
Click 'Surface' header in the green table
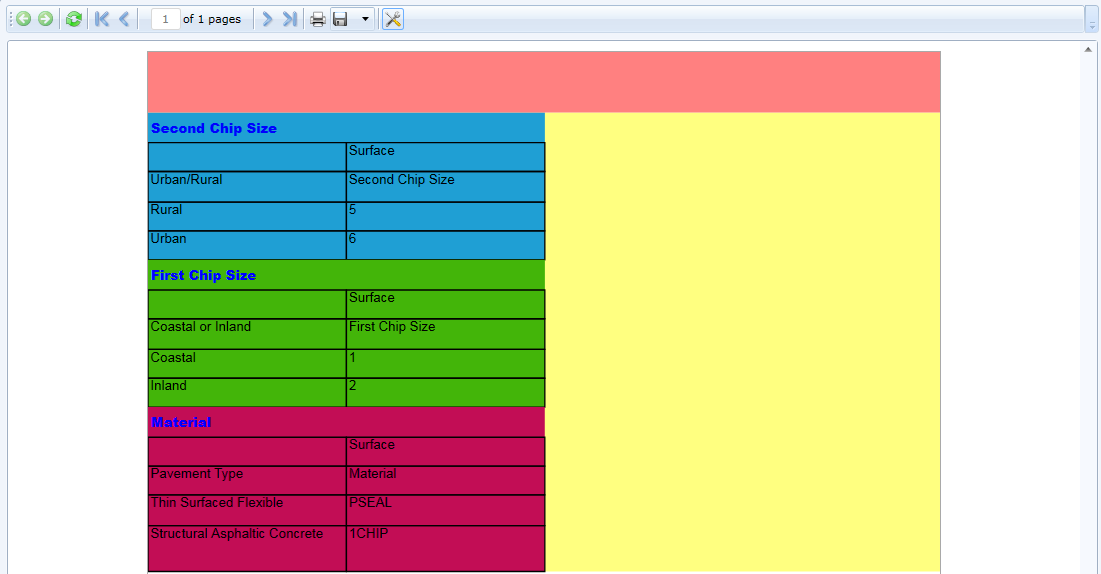pos(446,304)
